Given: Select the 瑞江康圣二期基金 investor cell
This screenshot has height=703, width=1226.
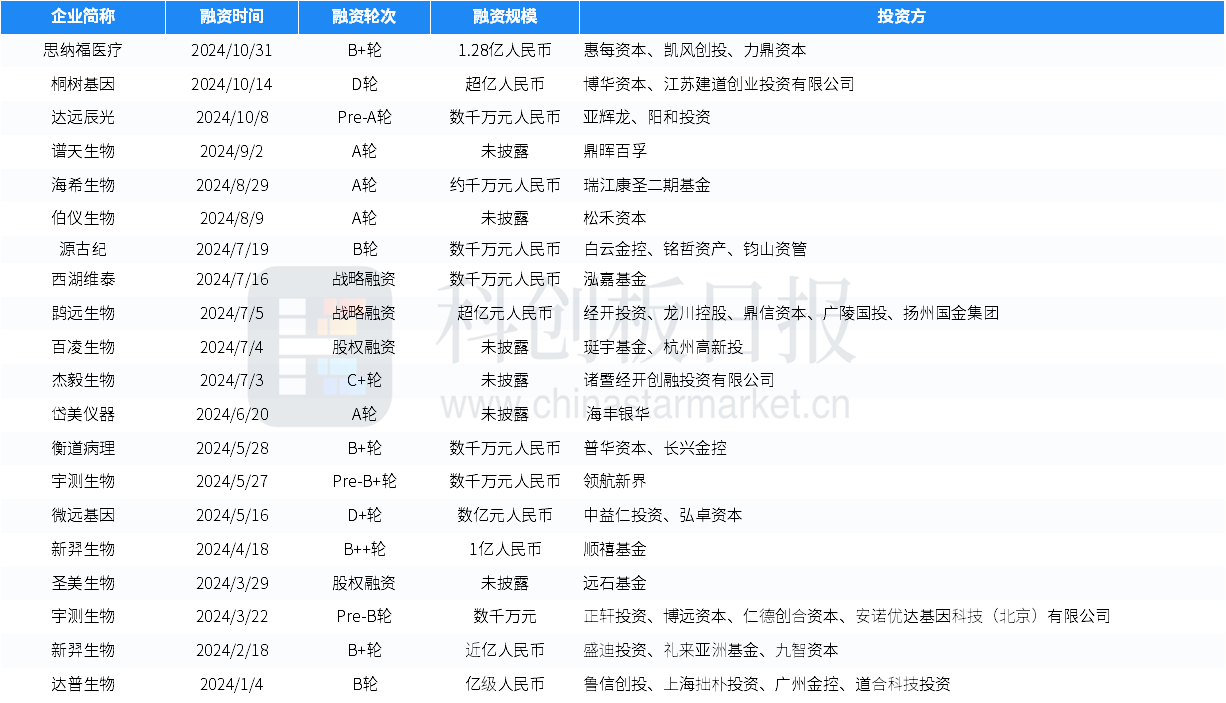Looking at the screenshot, I should 646,185.
